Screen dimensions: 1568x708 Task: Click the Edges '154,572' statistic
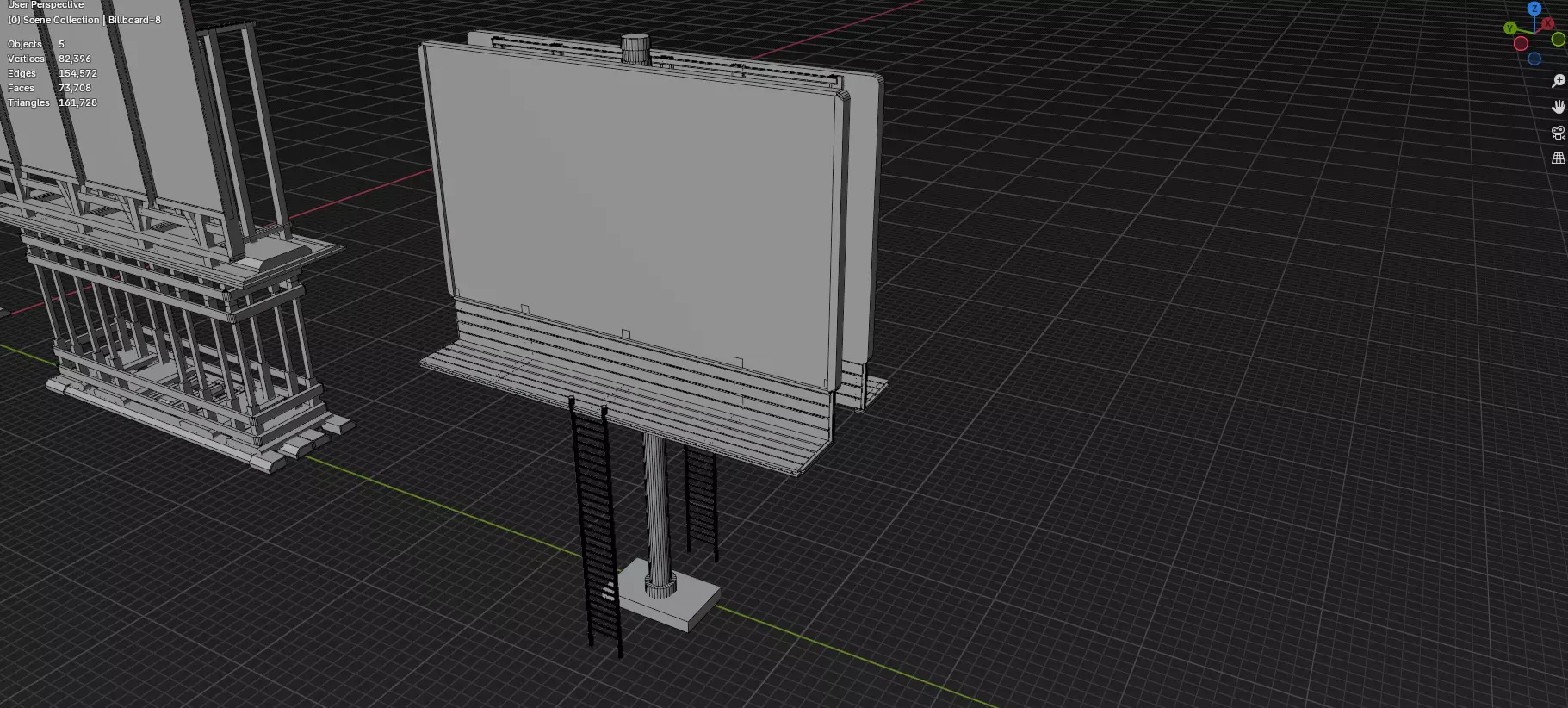coord(77,73)
